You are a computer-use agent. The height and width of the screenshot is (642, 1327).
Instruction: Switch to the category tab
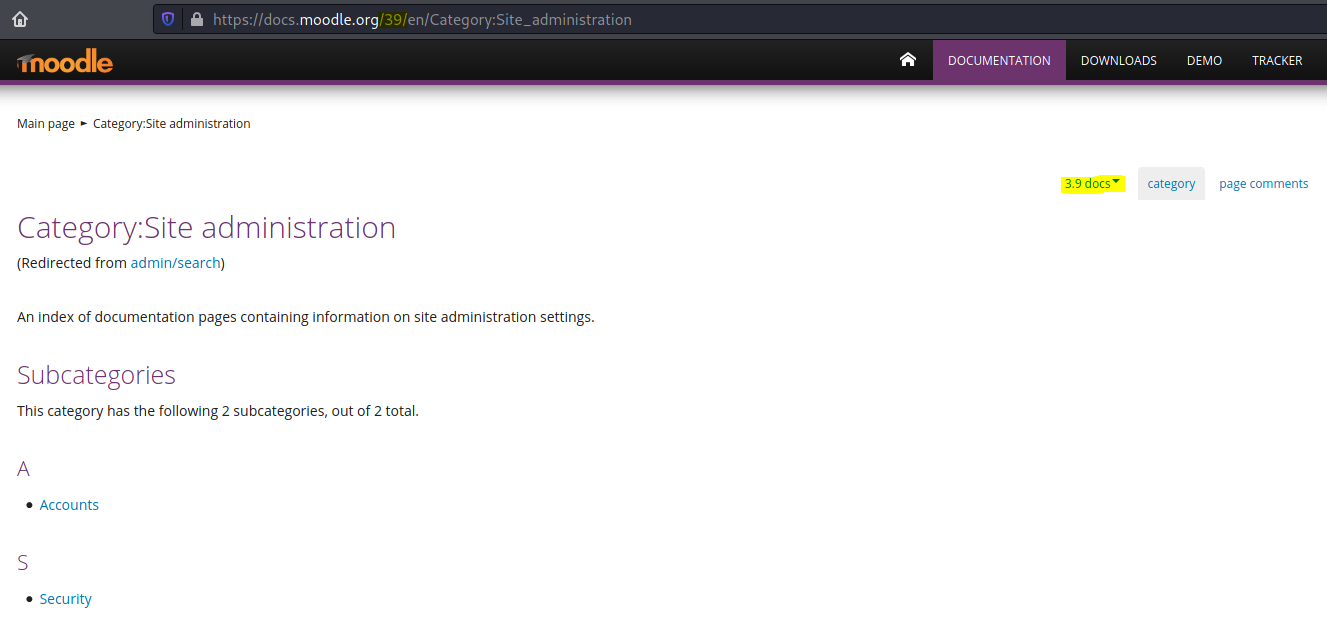[1171, 184]
